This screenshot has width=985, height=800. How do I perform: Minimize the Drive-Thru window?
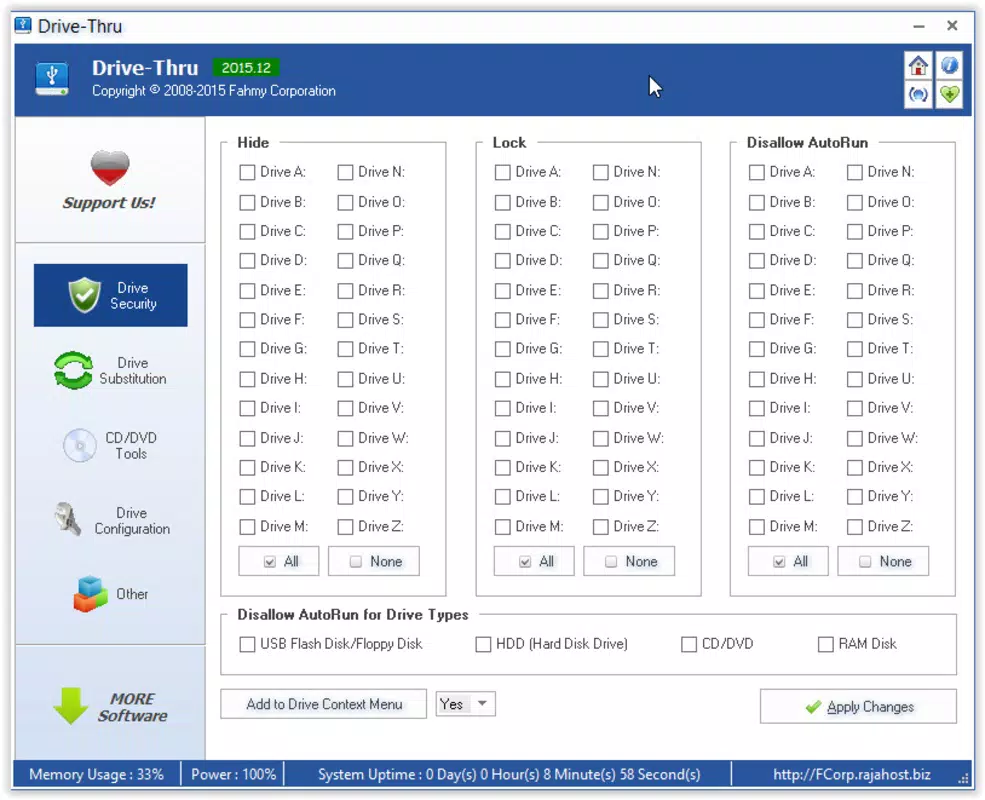tap(919, 26)
